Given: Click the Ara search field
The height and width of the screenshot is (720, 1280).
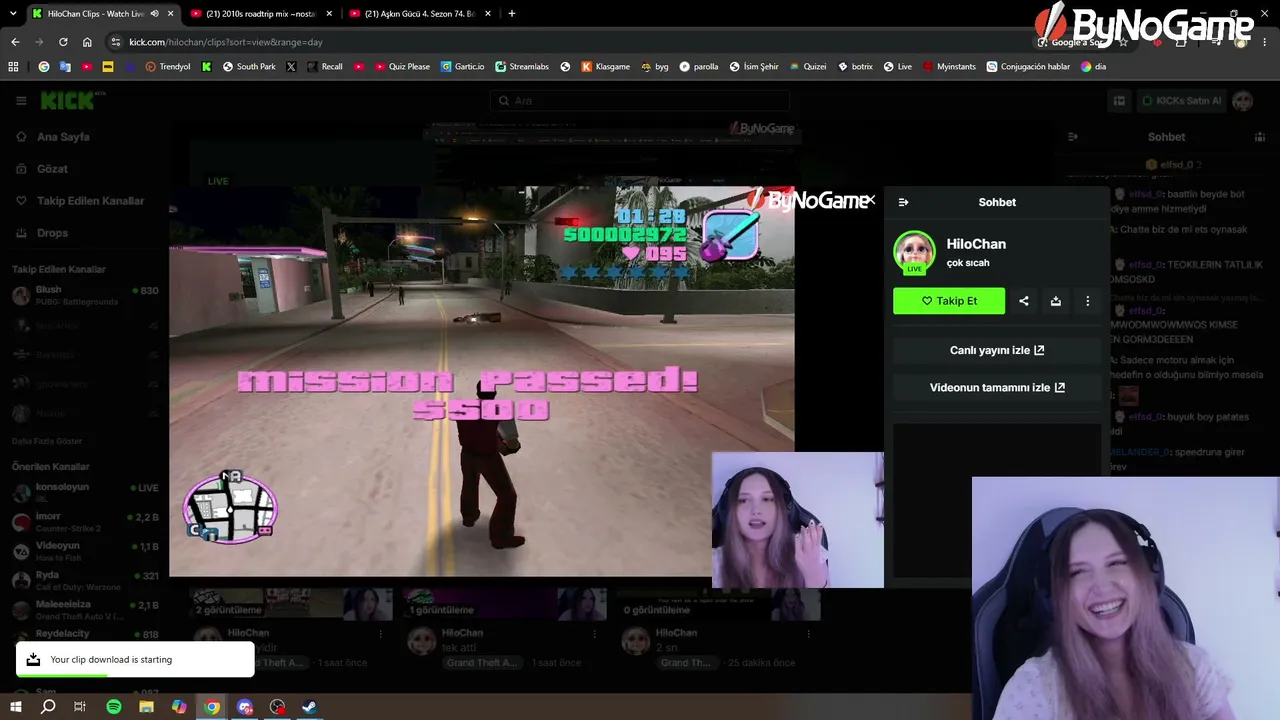Looking at the screenshot, I should click(640, 101).
